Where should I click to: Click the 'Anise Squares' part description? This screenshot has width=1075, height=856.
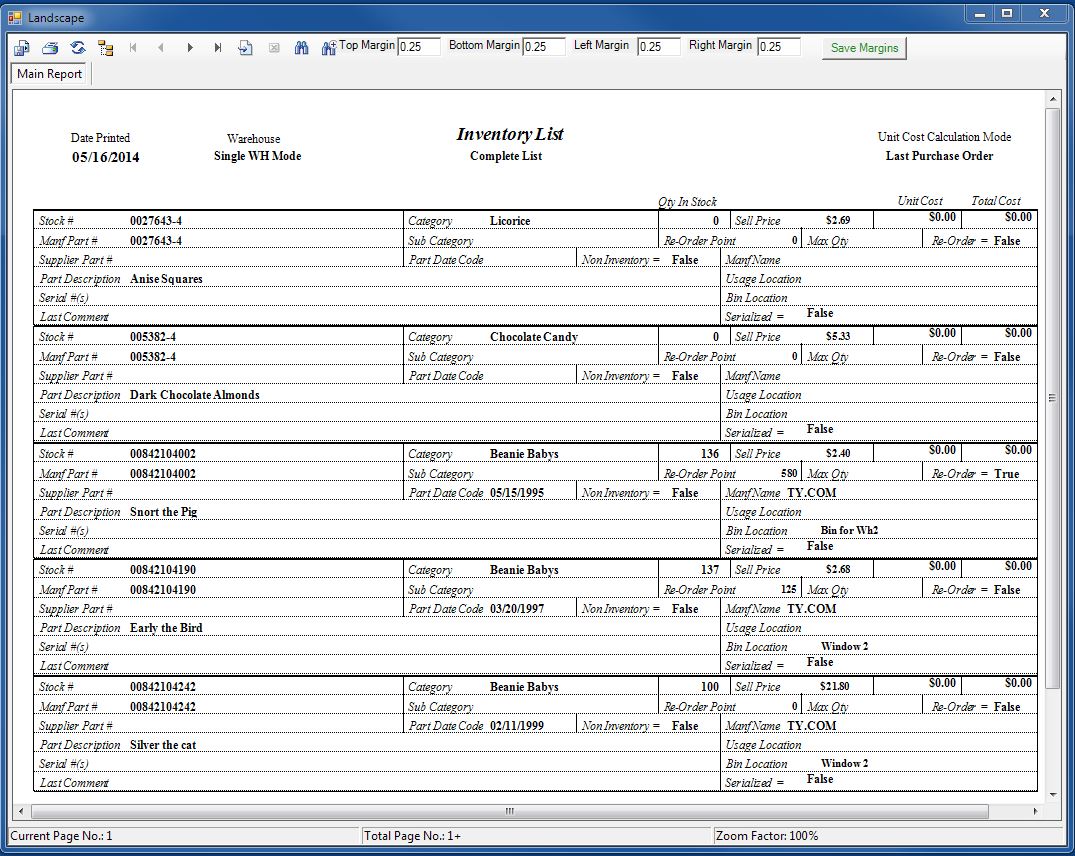pos(166,279)
